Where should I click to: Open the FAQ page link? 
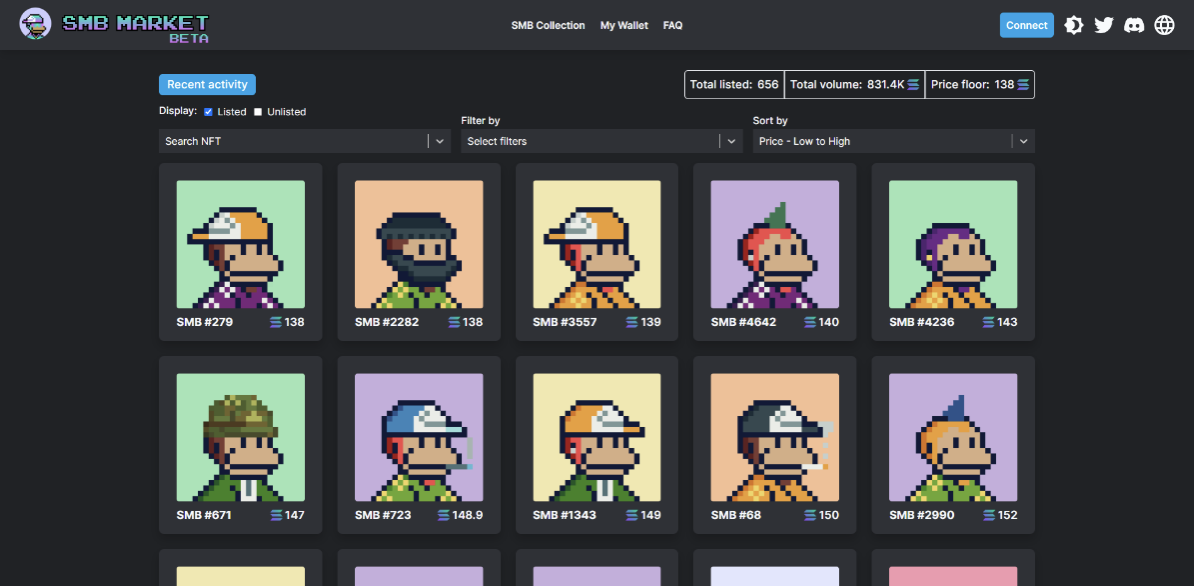(x=673, y=25)
